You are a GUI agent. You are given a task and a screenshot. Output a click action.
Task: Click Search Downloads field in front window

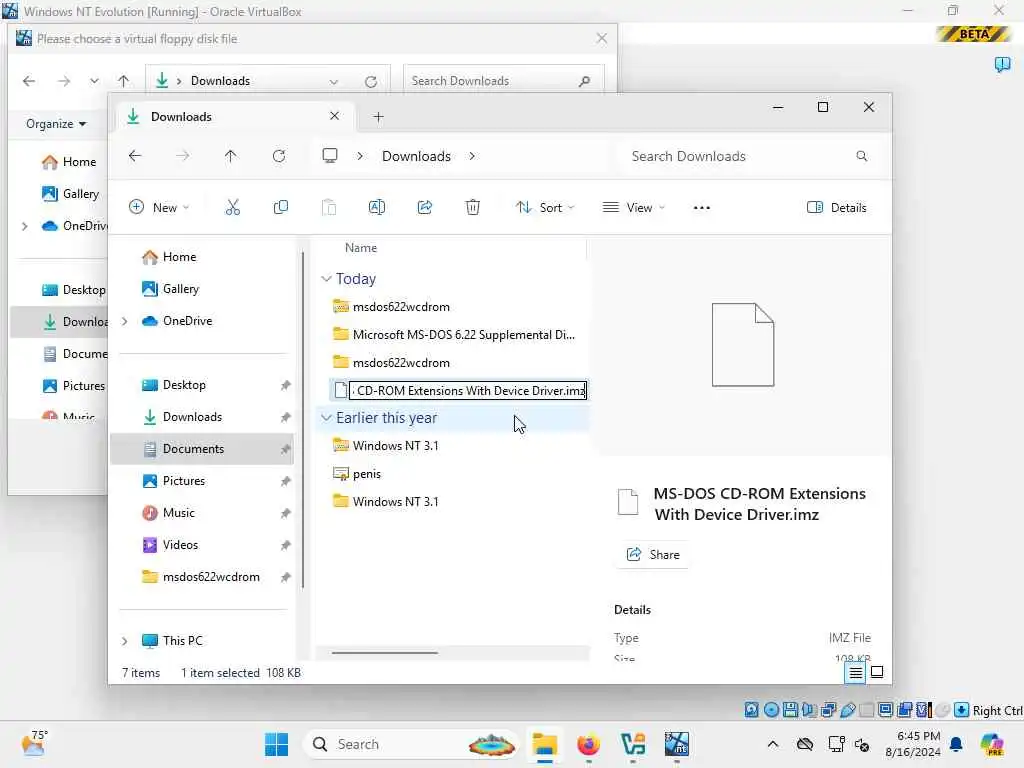point(748,156)
